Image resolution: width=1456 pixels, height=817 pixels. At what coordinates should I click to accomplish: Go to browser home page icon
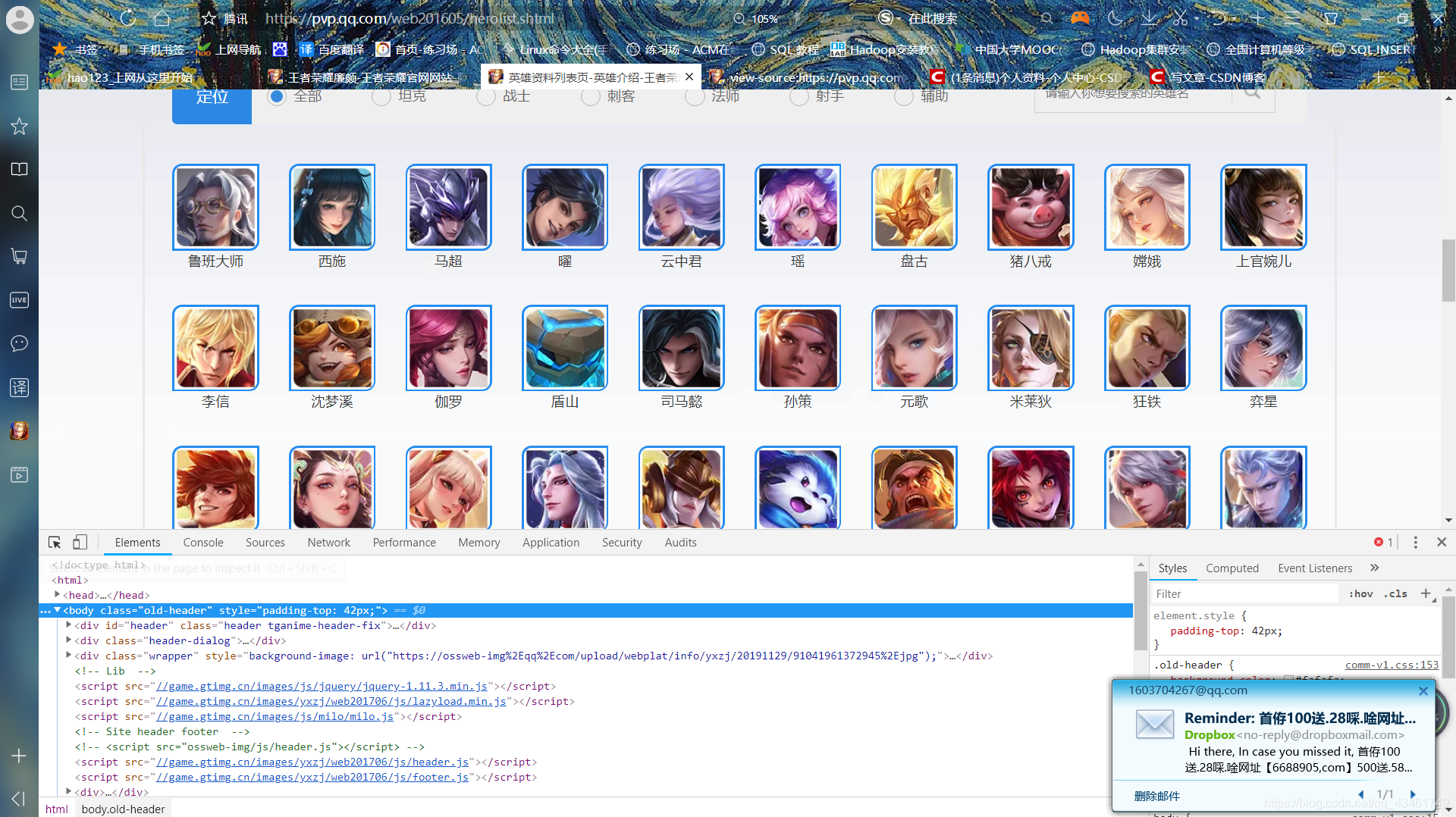[x=162, y=18]
